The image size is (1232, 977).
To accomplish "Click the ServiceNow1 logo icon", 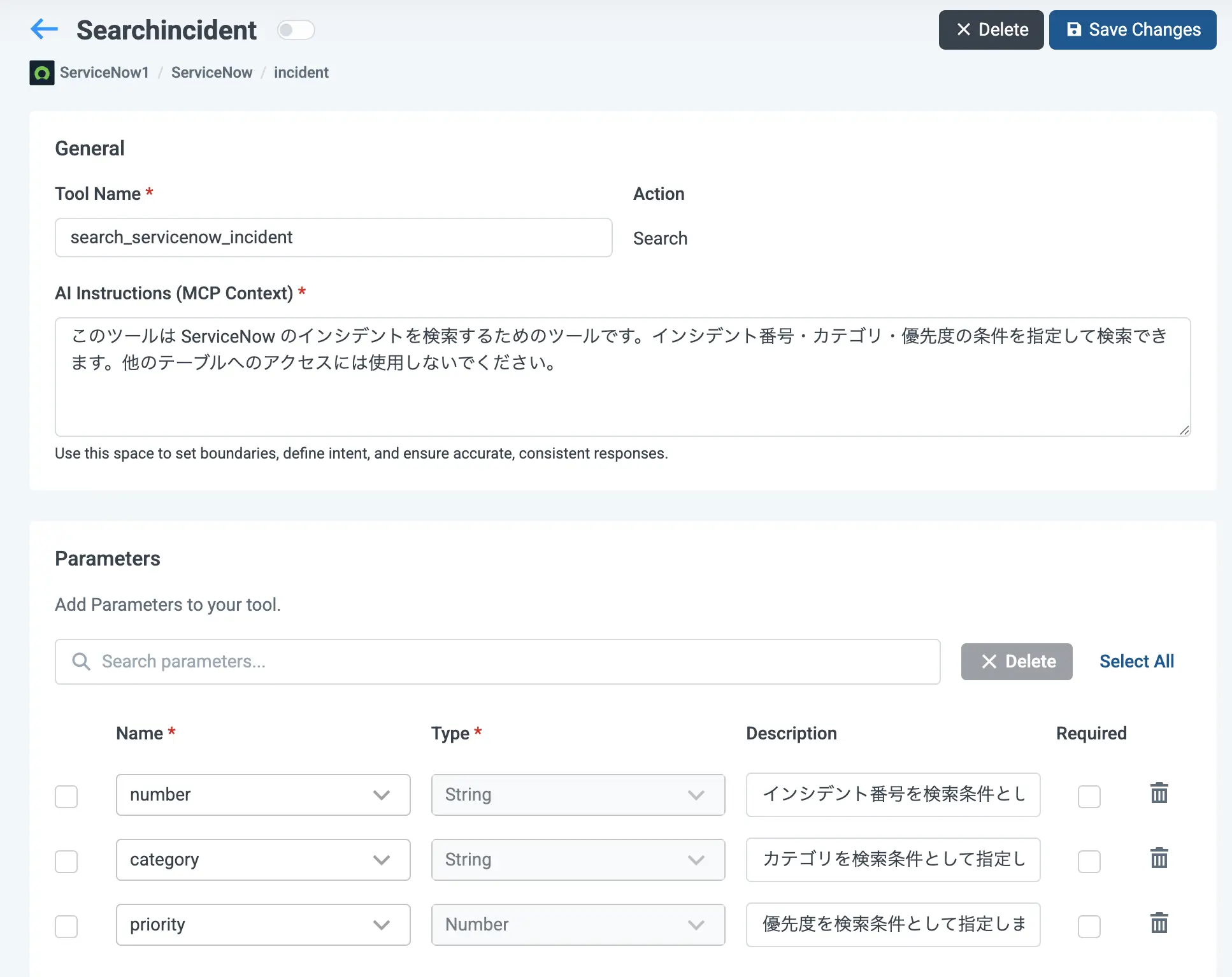I will click(42, 73).
